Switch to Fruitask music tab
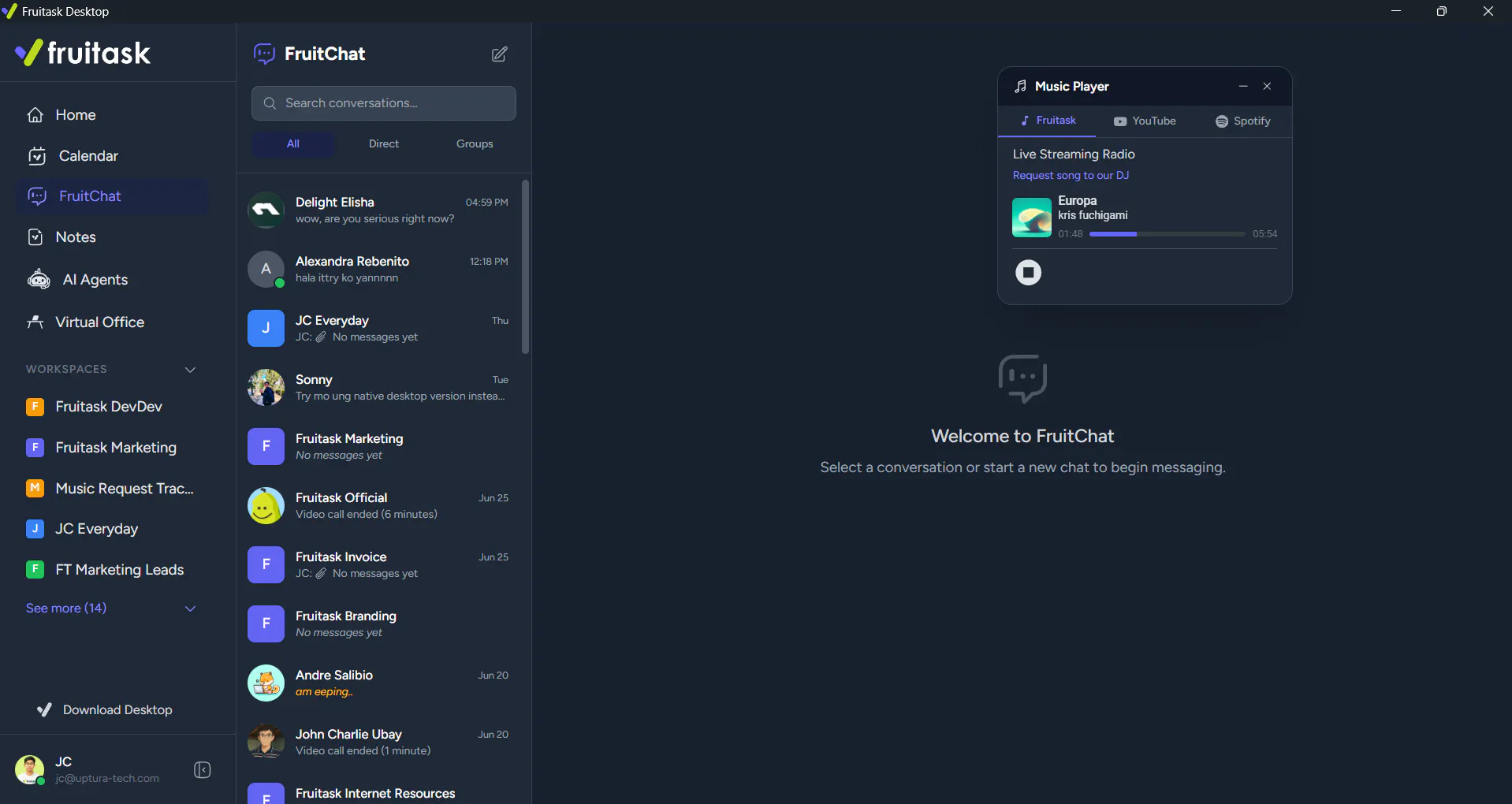This screenshot has width=1512, height=804. pos(1047,121)
